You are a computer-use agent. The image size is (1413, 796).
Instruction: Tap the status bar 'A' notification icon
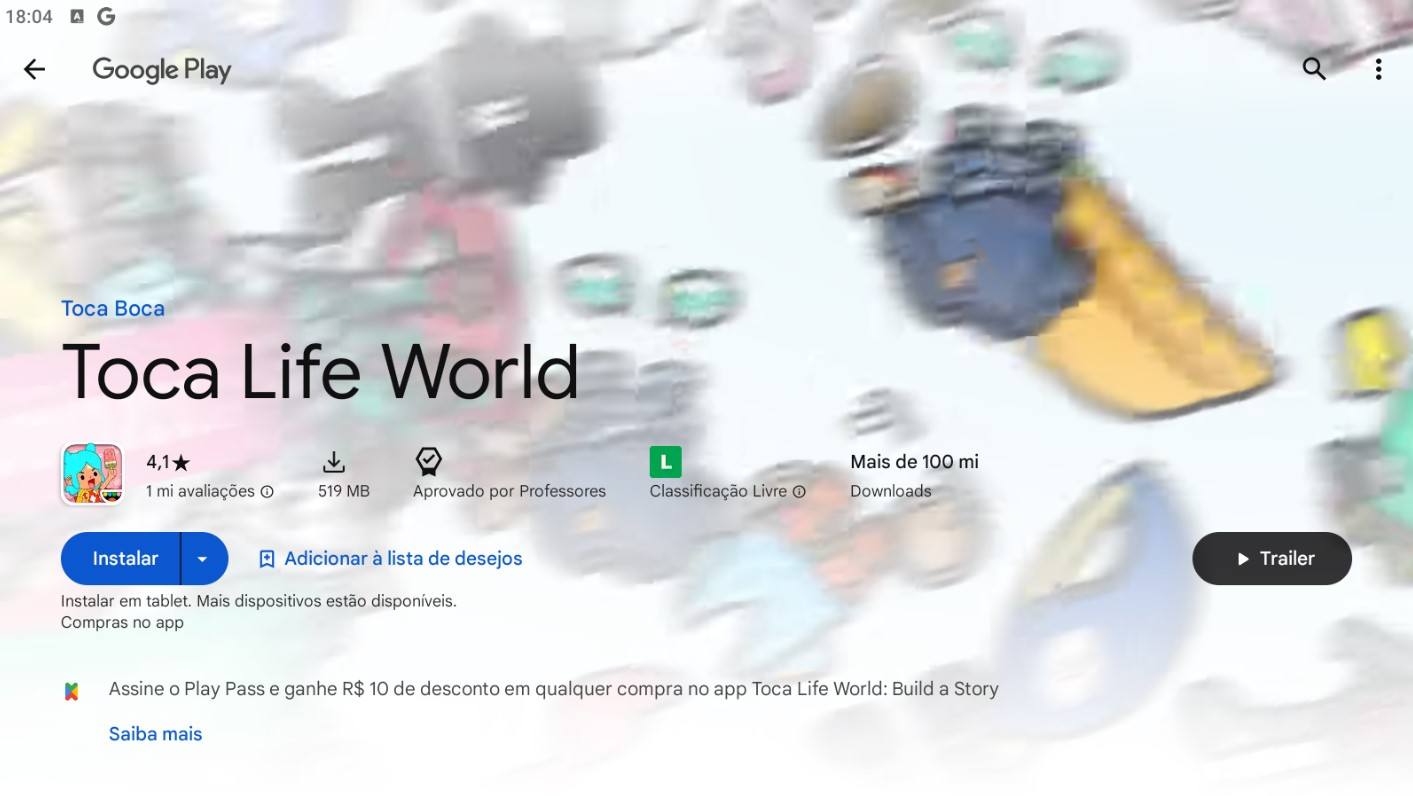(77, 16)
